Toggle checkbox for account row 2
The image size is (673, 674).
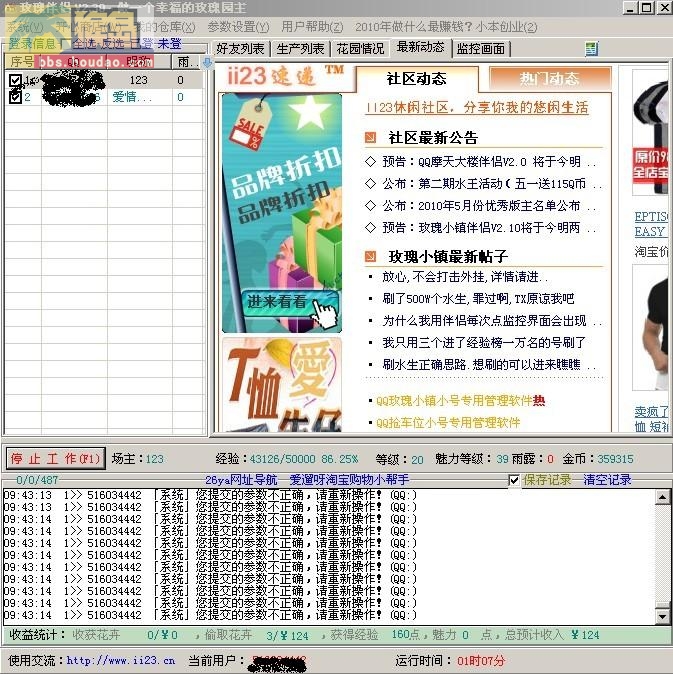pyautogui.click(x=15, y=97)
